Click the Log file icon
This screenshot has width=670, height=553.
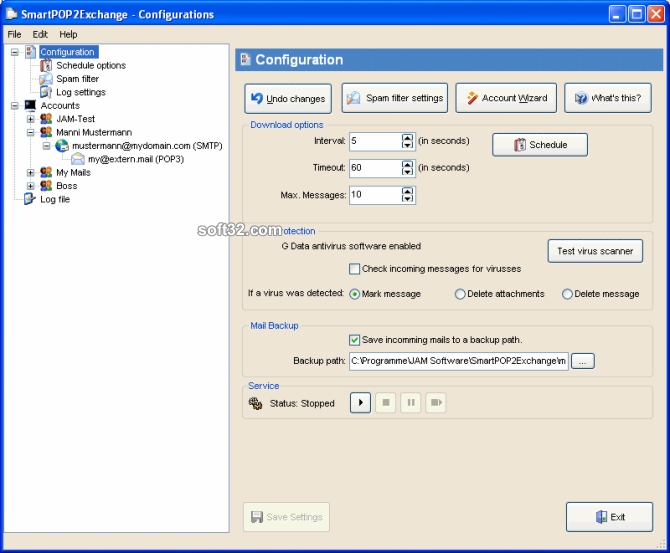pos(29,199)
